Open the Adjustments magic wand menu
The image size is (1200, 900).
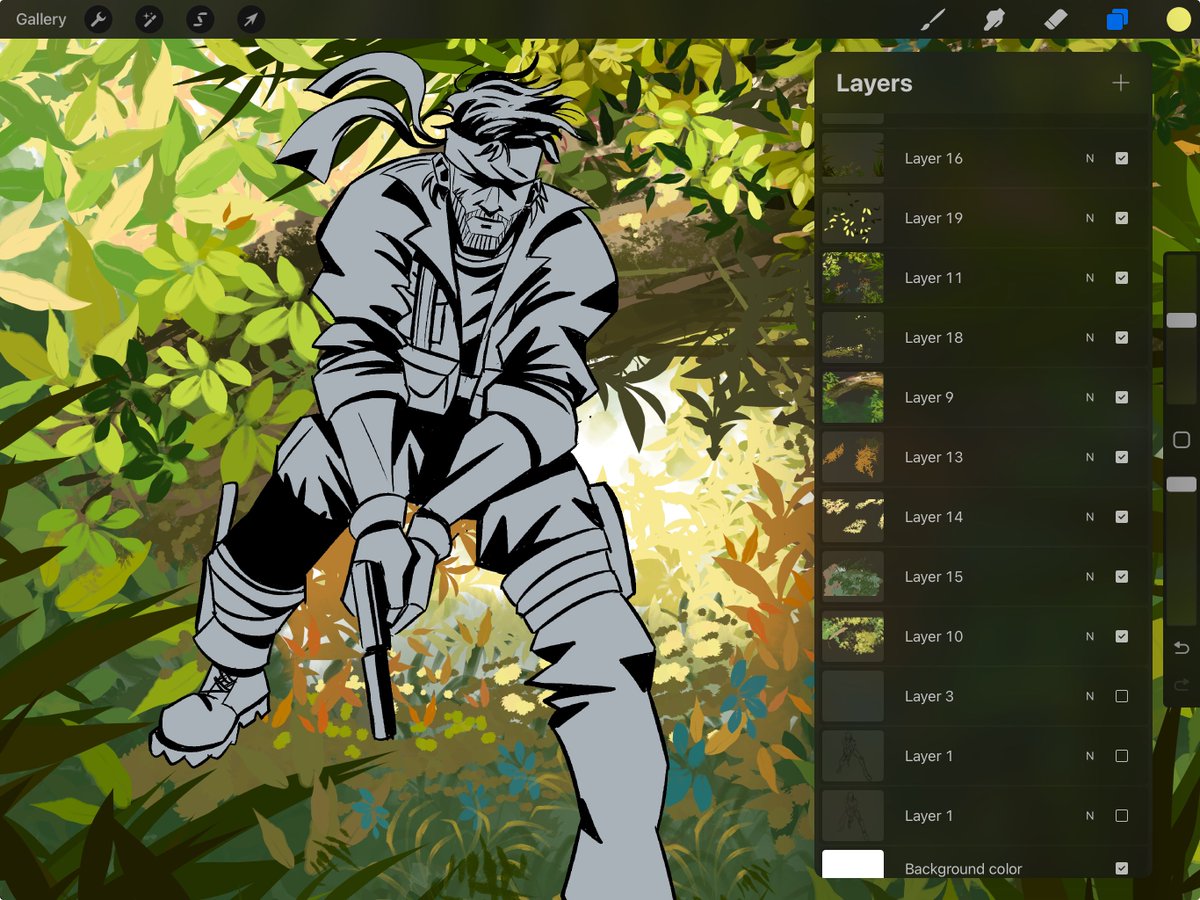point(149,19)
